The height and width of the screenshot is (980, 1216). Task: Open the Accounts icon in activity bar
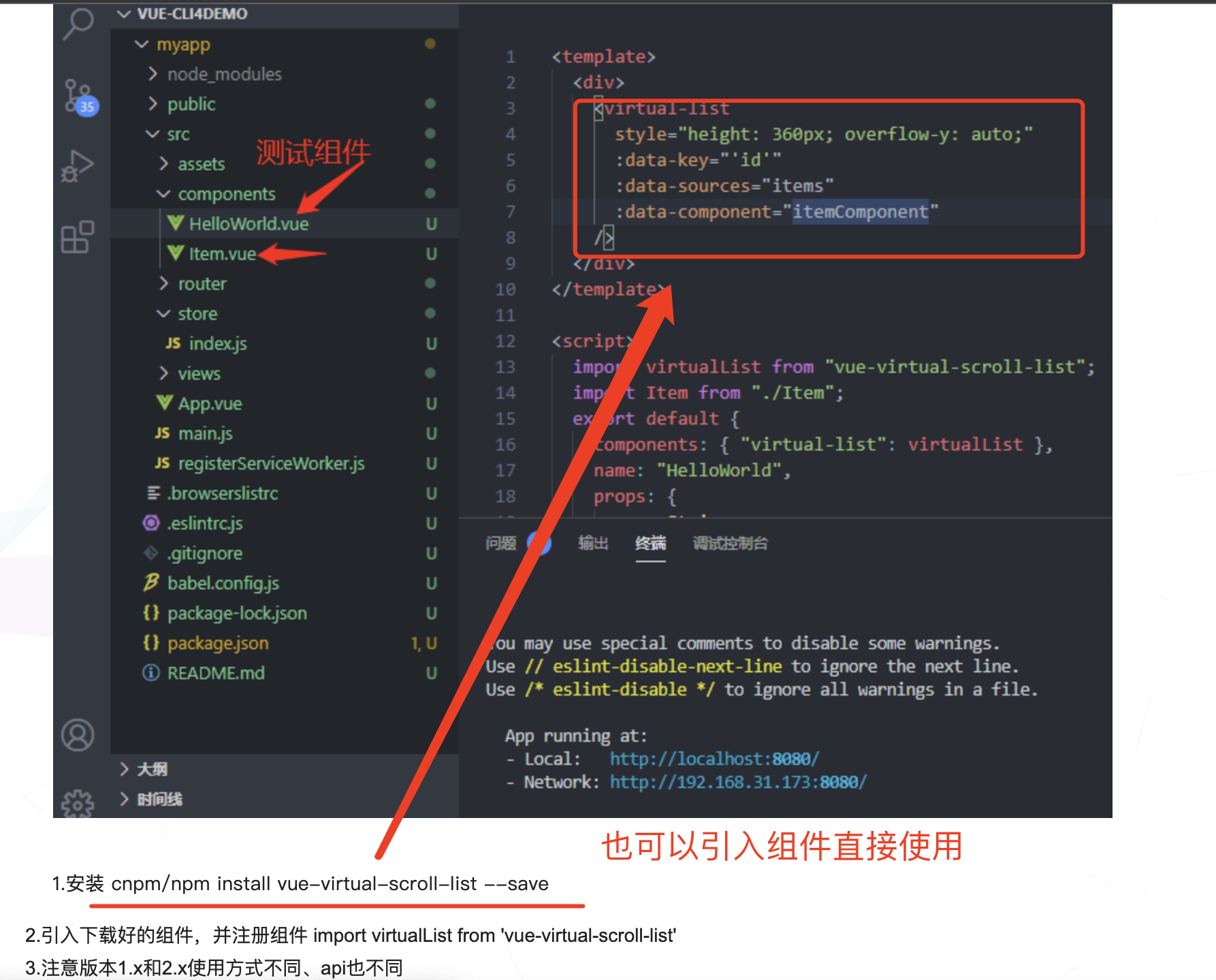tap(78, 735)
